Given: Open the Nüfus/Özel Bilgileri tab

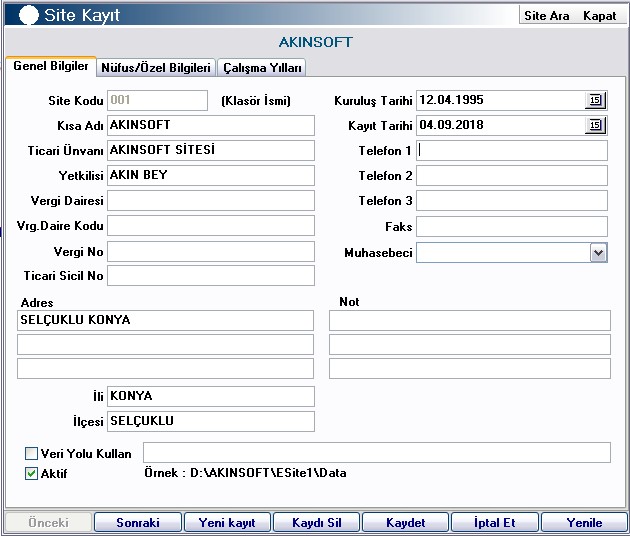Looking at the screenshot, I should 156,68.
